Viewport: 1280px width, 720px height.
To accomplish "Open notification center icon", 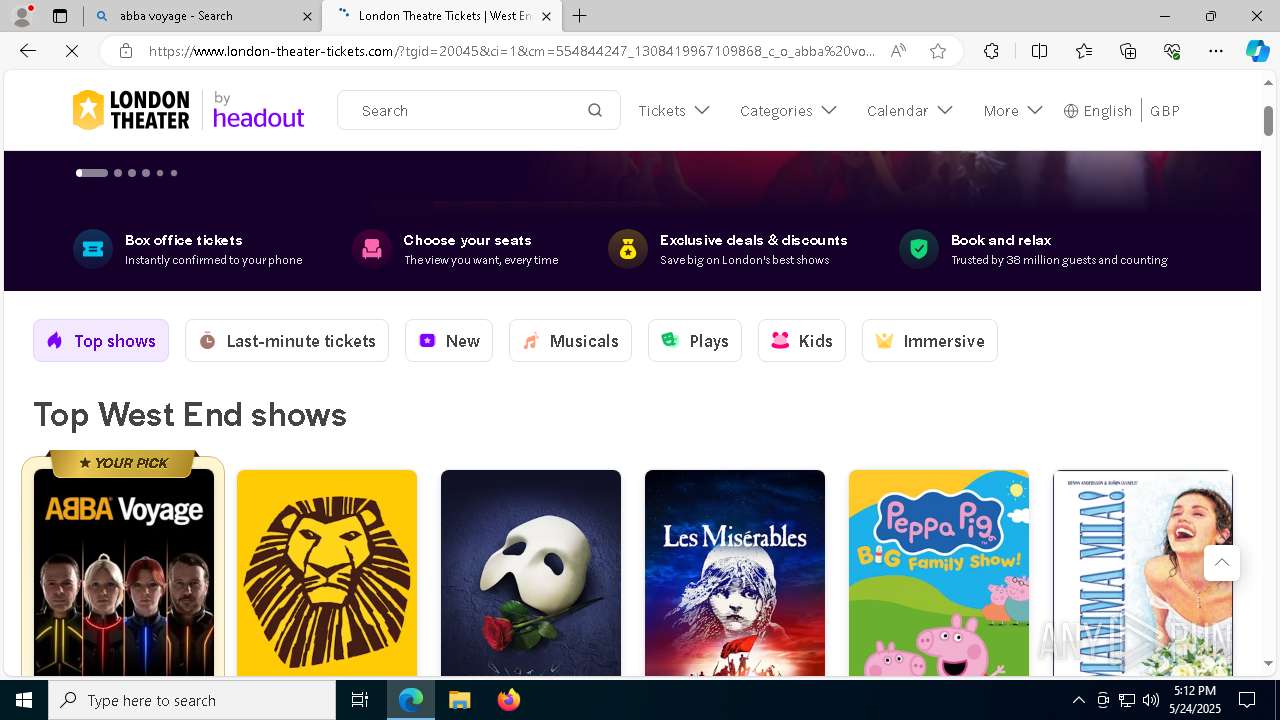I will (x=1247, y=700).
